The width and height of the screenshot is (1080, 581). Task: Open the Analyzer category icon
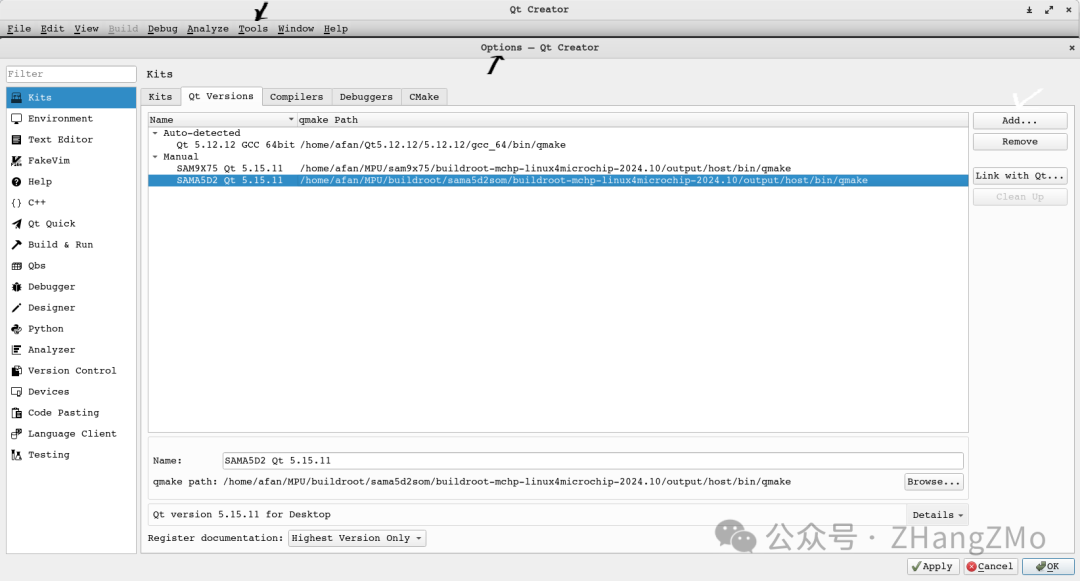(17, 350)
